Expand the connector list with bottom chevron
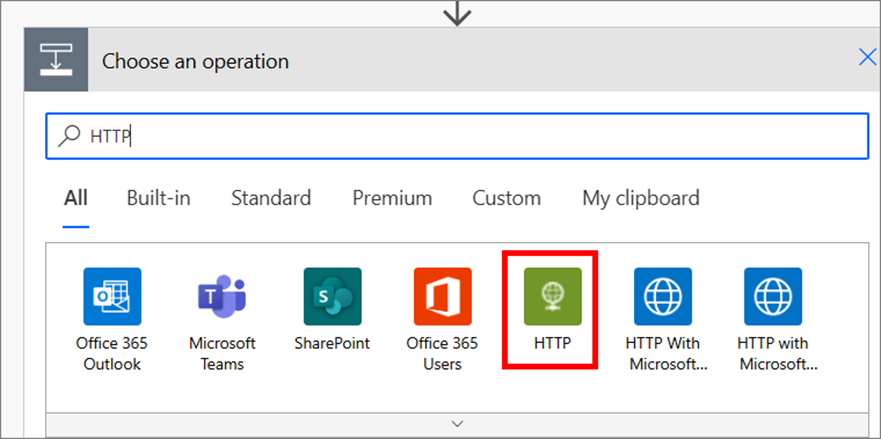Screen dimensions: 881x439 coord(458,424)
